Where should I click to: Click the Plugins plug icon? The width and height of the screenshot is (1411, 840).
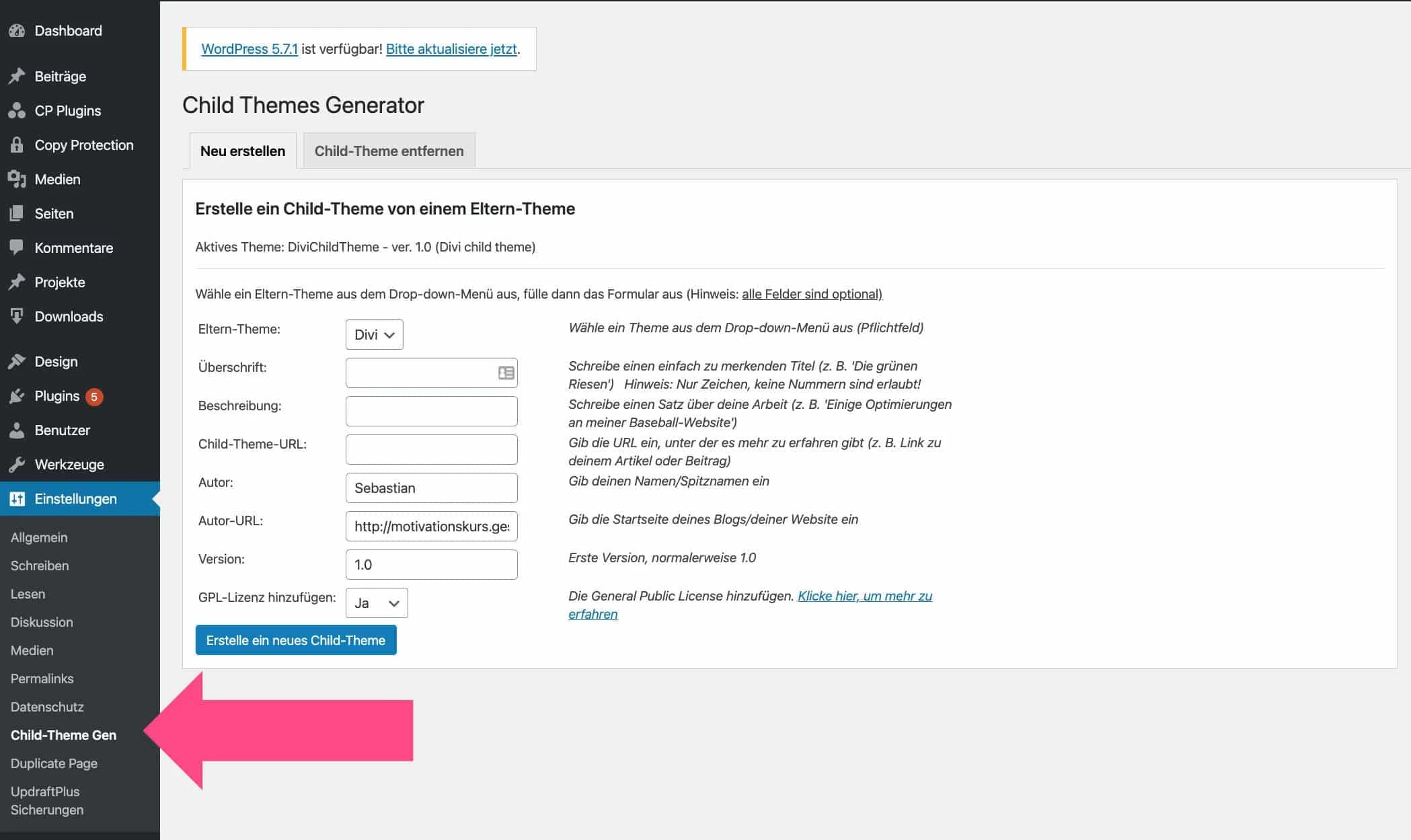[x=17, y=395]
